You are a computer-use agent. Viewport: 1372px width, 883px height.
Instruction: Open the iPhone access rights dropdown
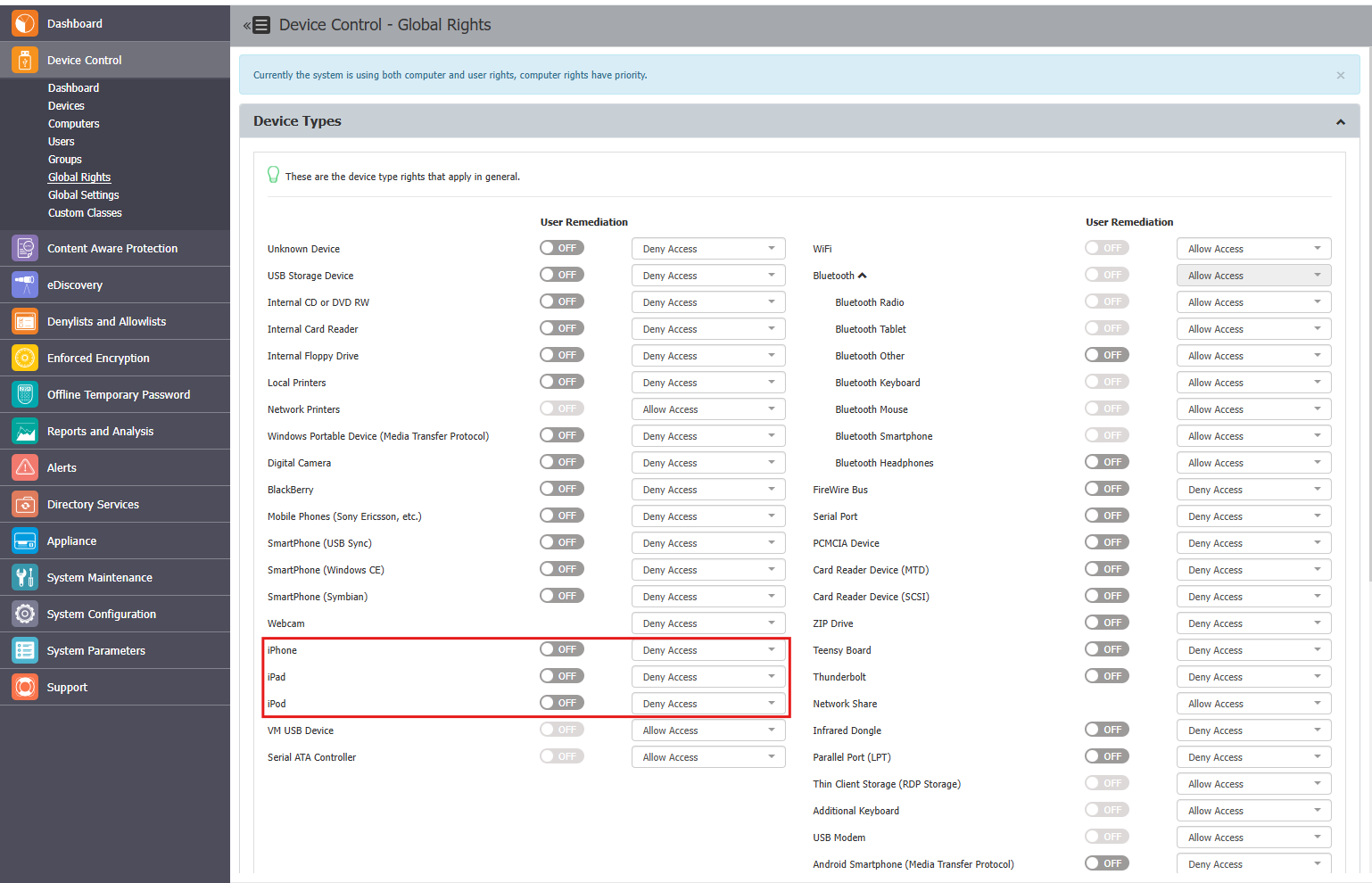click(708, 650)
